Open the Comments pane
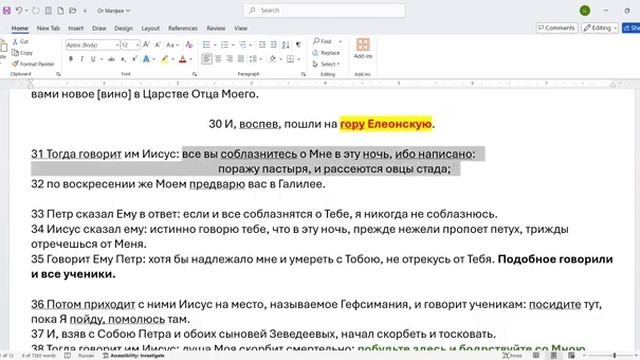 tap(557, 28)
